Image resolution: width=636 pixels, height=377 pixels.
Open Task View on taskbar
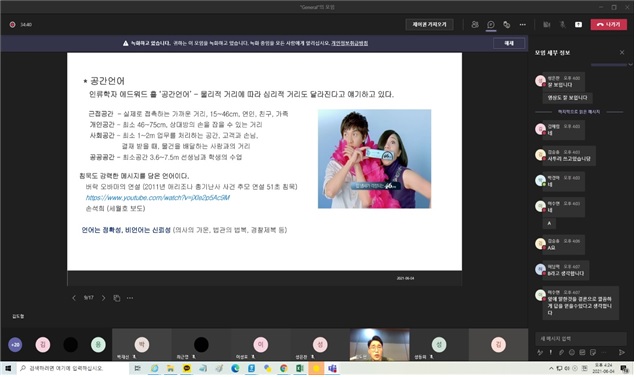(138, 368)
